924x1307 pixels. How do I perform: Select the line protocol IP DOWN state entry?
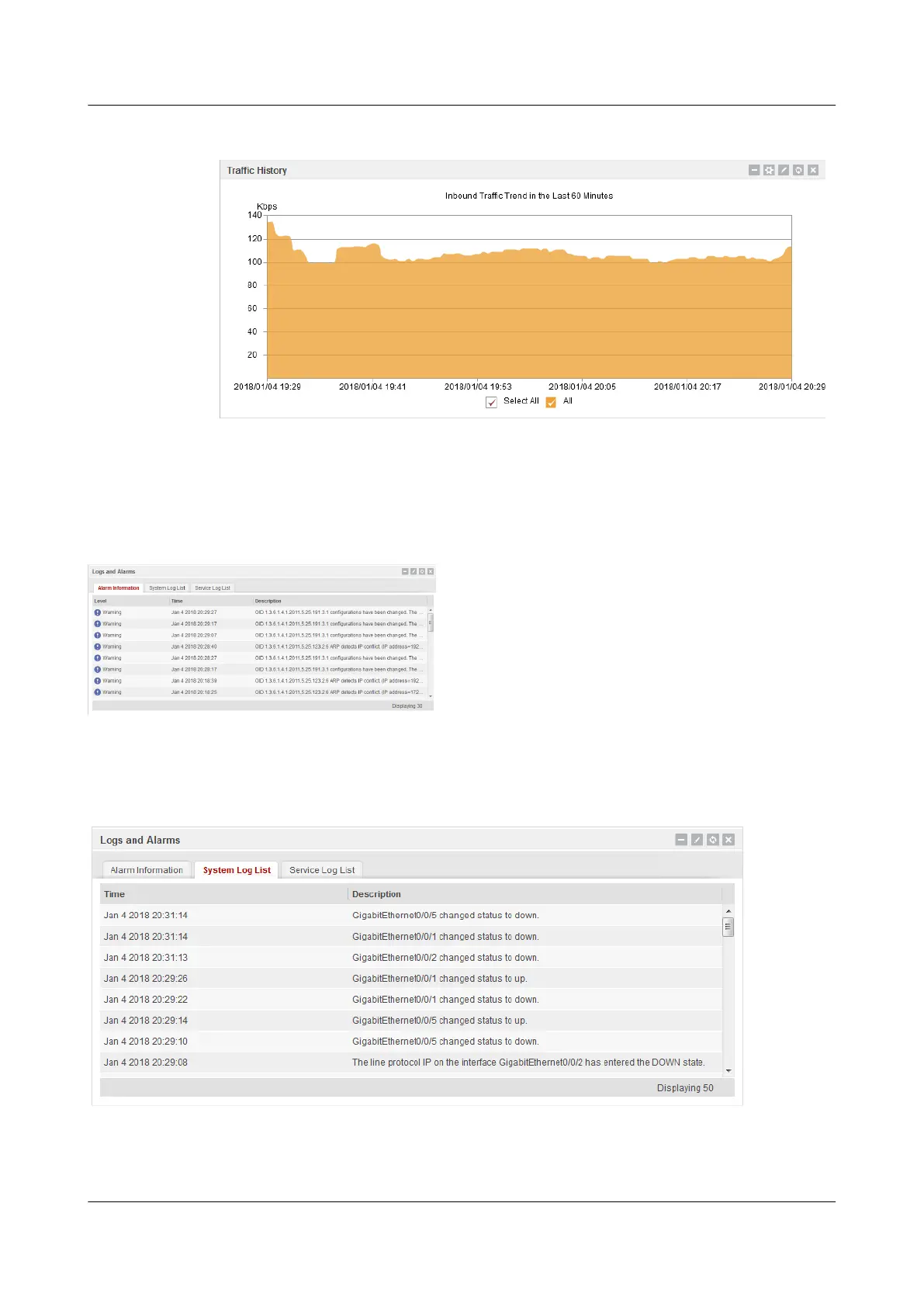click(x=411, y=1062)
